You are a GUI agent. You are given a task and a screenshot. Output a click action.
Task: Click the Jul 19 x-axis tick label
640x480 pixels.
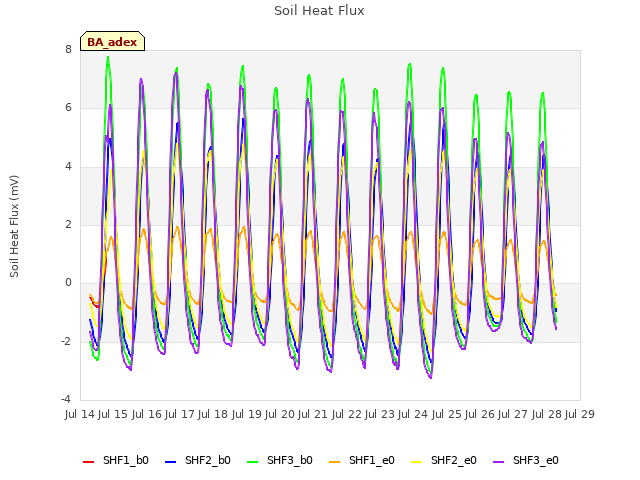pyautogui.click(x=247, y=414)
